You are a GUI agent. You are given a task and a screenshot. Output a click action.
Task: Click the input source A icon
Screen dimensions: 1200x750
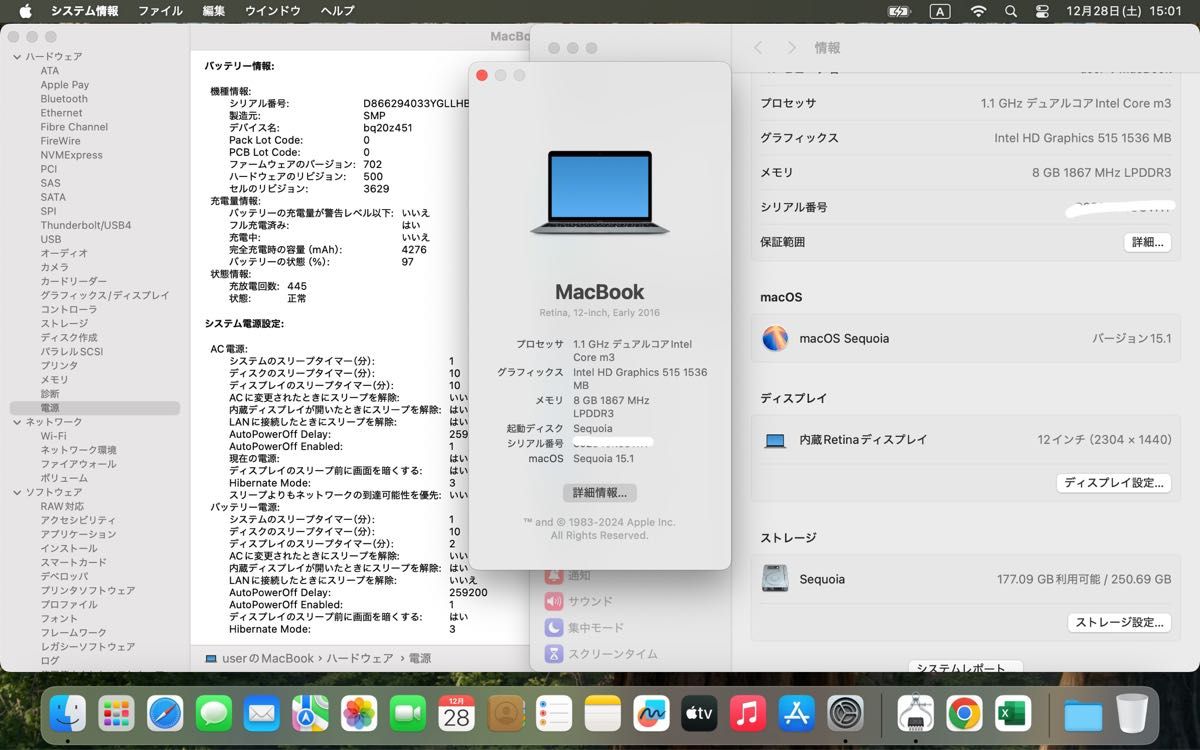940,11
